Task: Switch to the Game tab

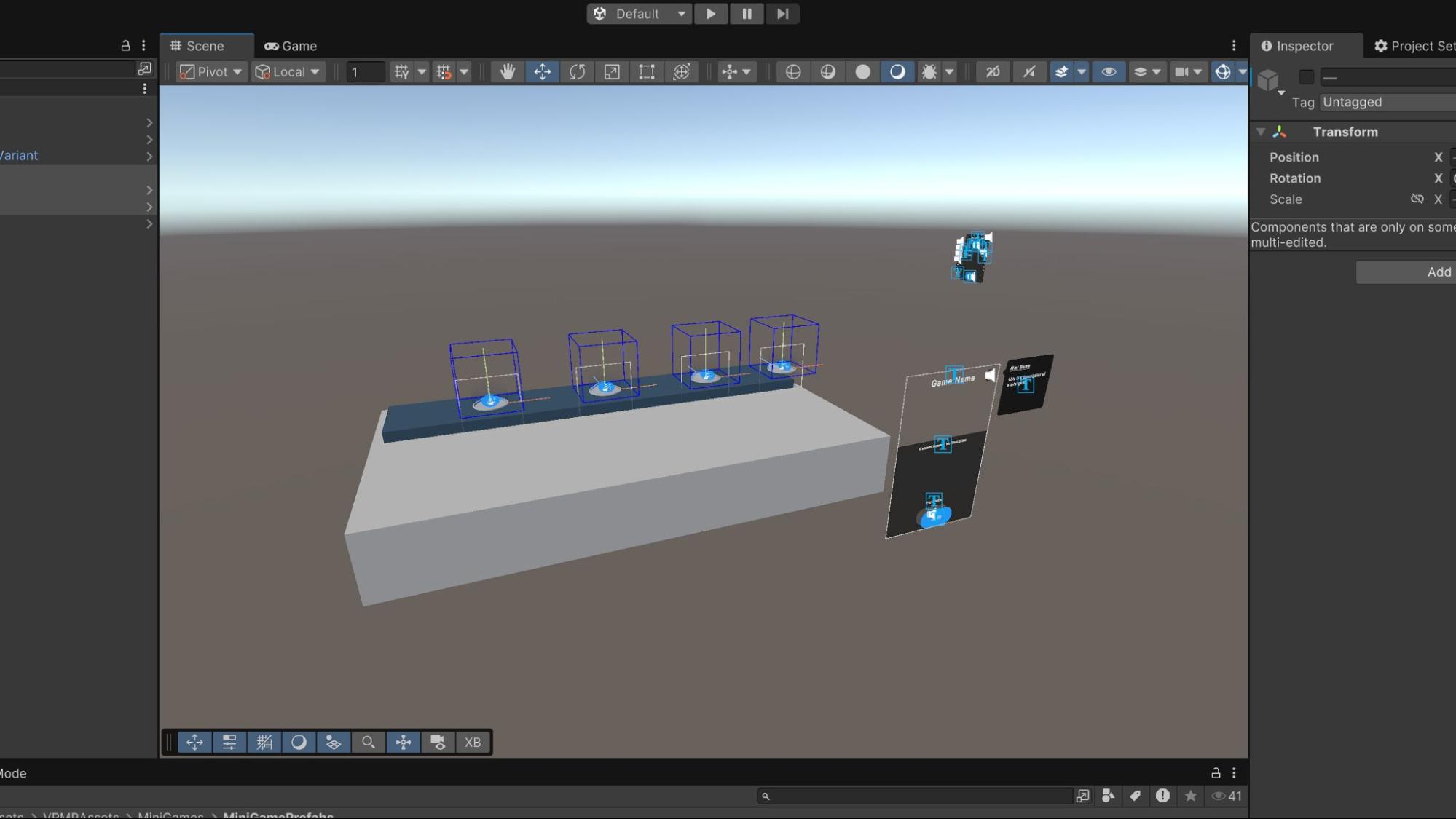Action: pos(291,45)
